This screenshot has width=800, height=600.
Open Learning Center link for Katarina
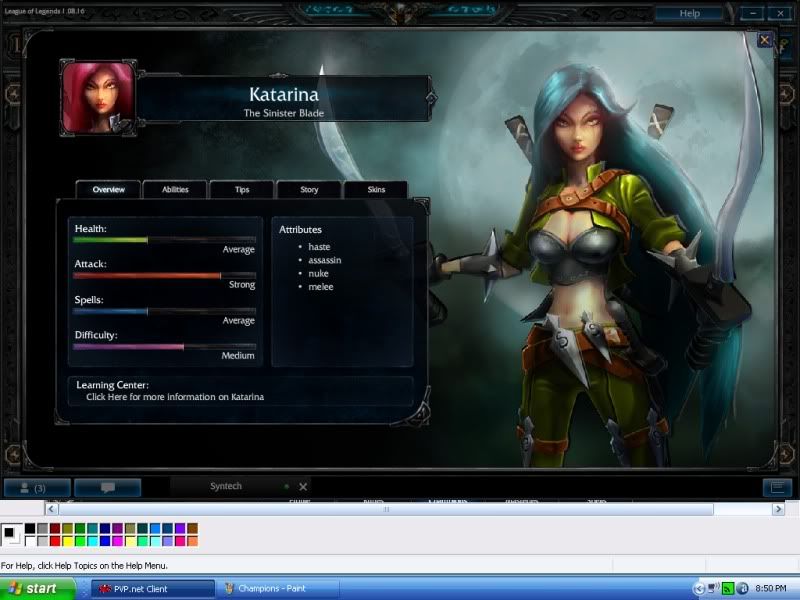pyautogui.click(x=175, y=397)
